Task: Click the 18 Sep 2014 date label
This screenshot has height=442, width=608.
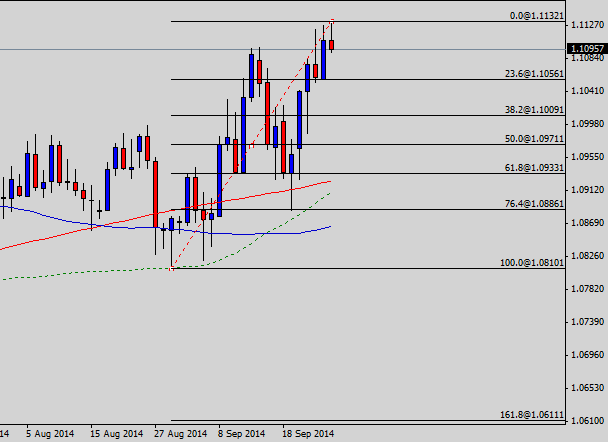Action: [309, 434]
